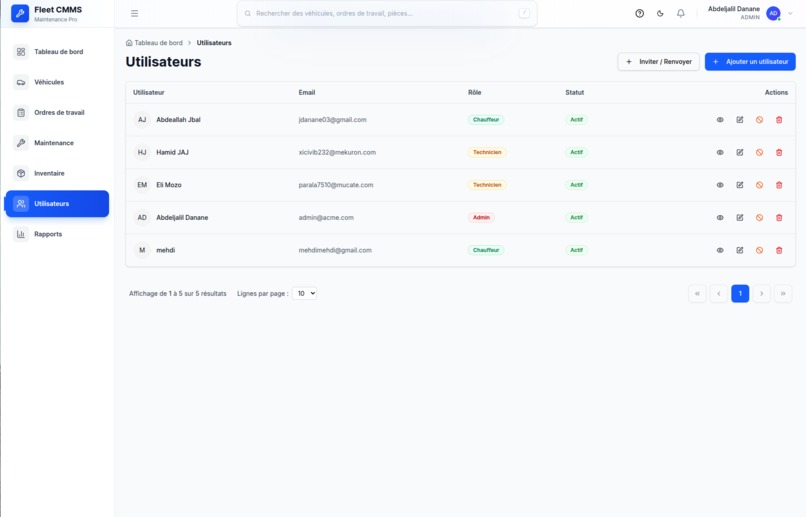Image resolution: width=806 pixels, height=517 pixels.
Task: Block user Eli Mozo with ban icon
Action: (x=759, y=185)
